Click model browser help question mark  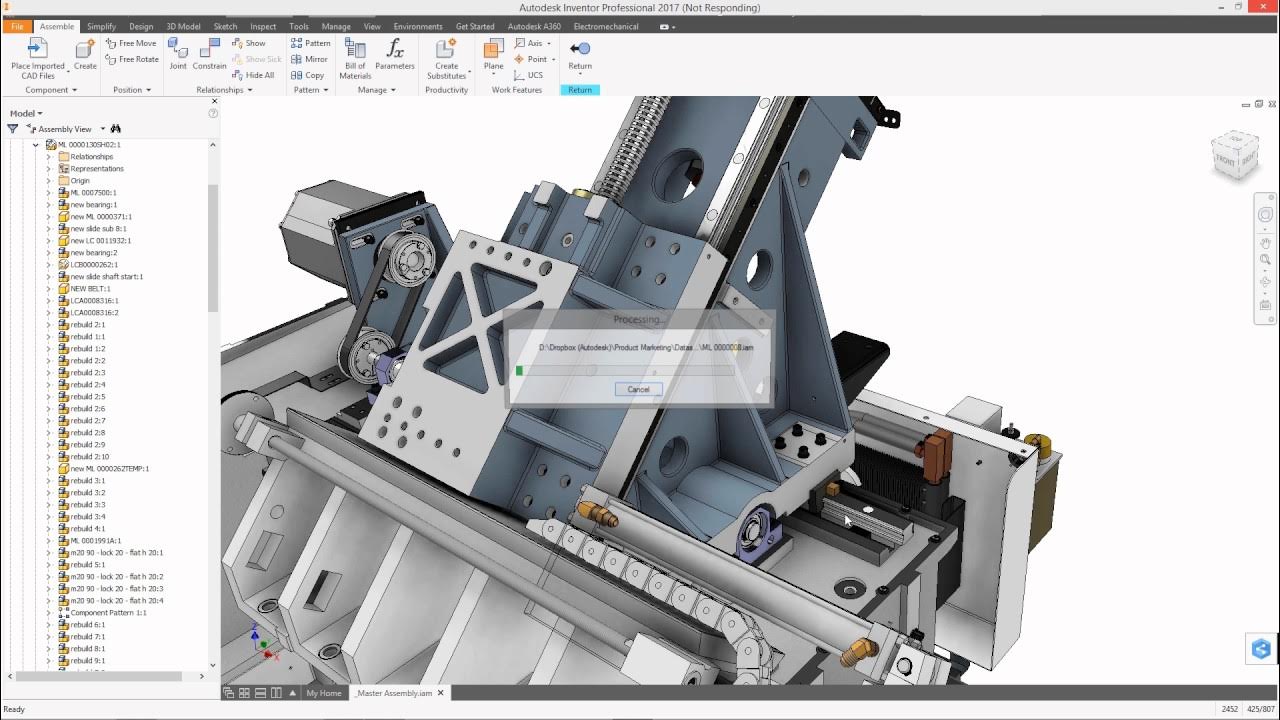click(213, 114)
